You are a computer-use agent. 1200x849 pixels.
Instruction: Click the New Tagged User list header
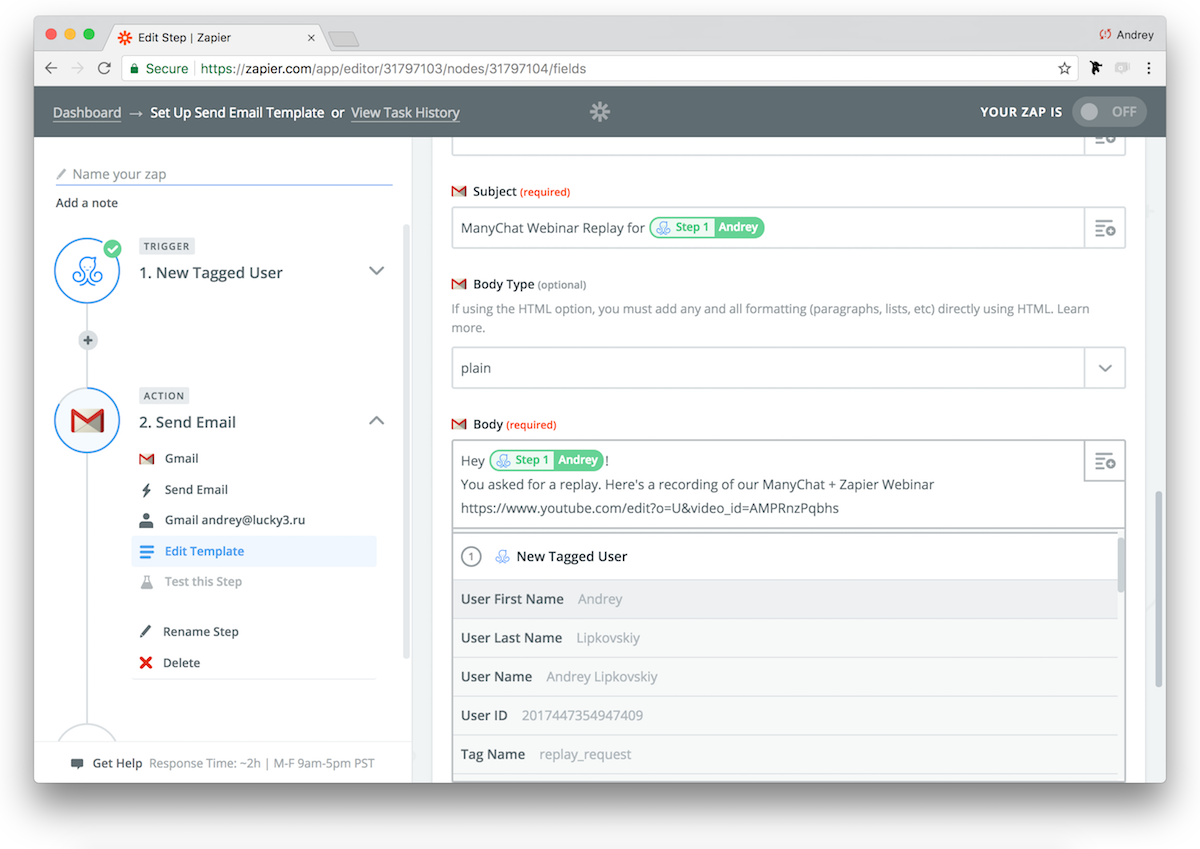tap(785, 557)
